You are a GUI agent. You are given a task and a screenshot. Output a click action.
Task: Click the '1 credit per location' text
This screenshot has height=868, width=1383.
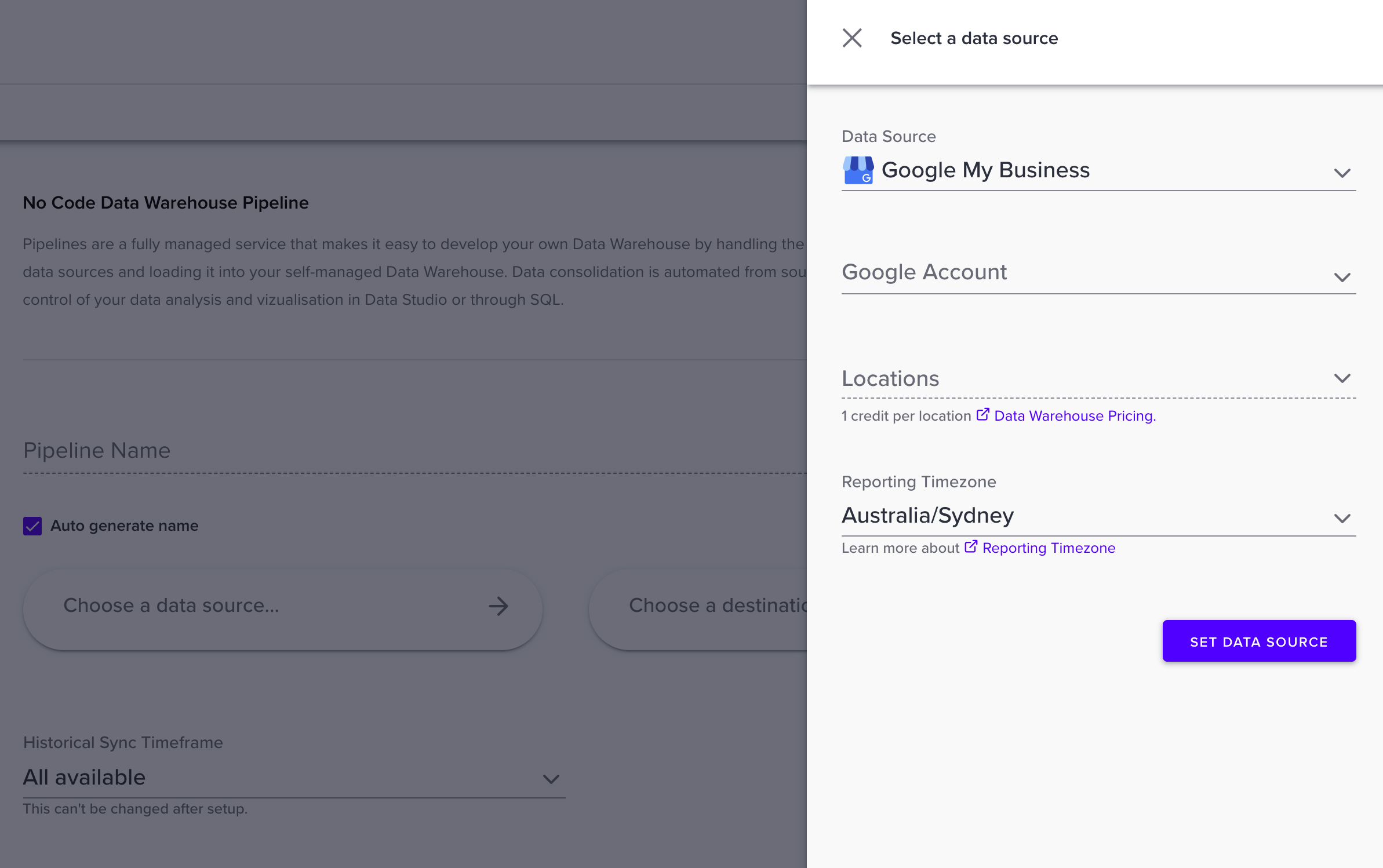pyautogui.click(x=907, y=416)
